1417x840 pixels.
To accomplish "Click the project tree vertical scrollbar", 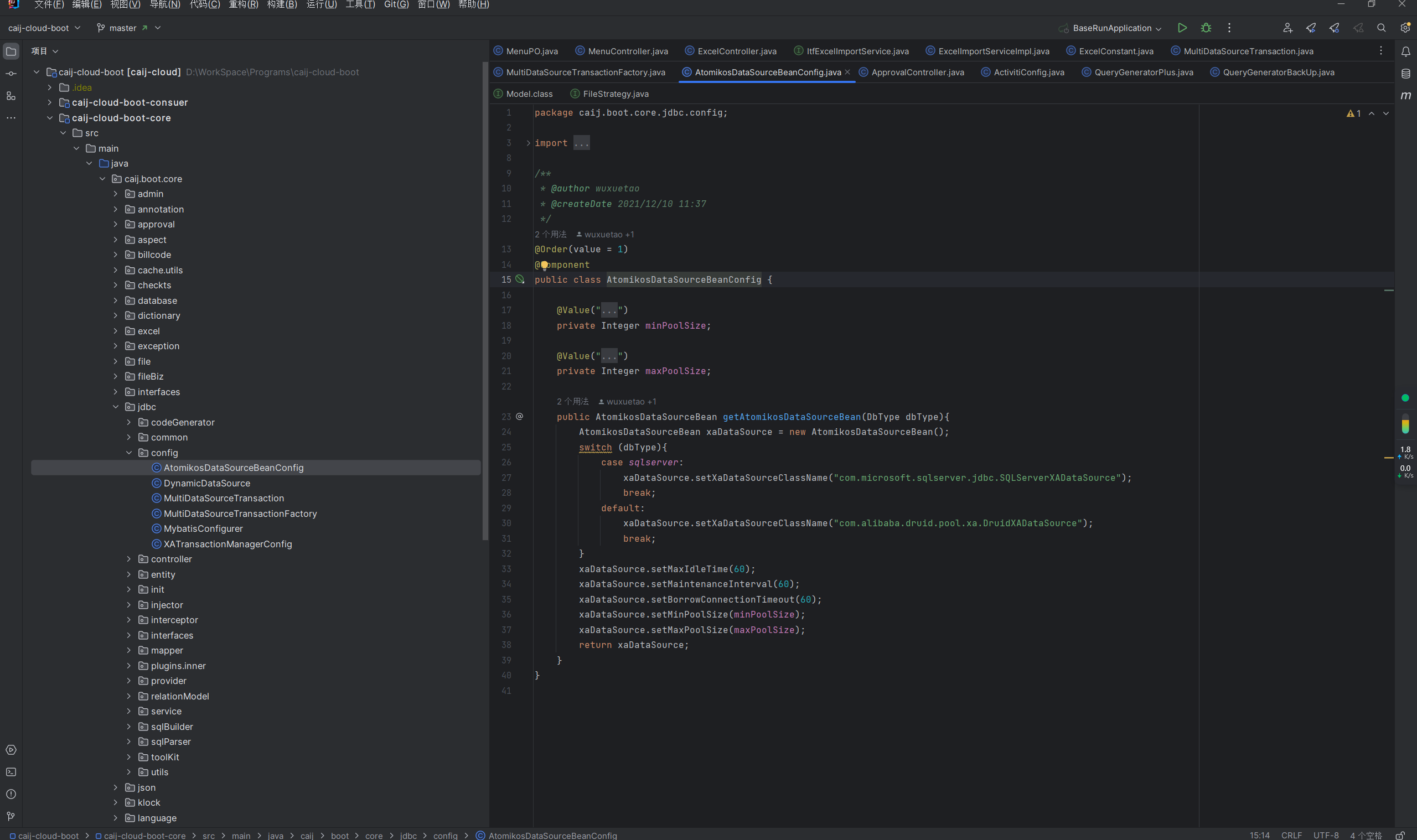I will 484,300.
